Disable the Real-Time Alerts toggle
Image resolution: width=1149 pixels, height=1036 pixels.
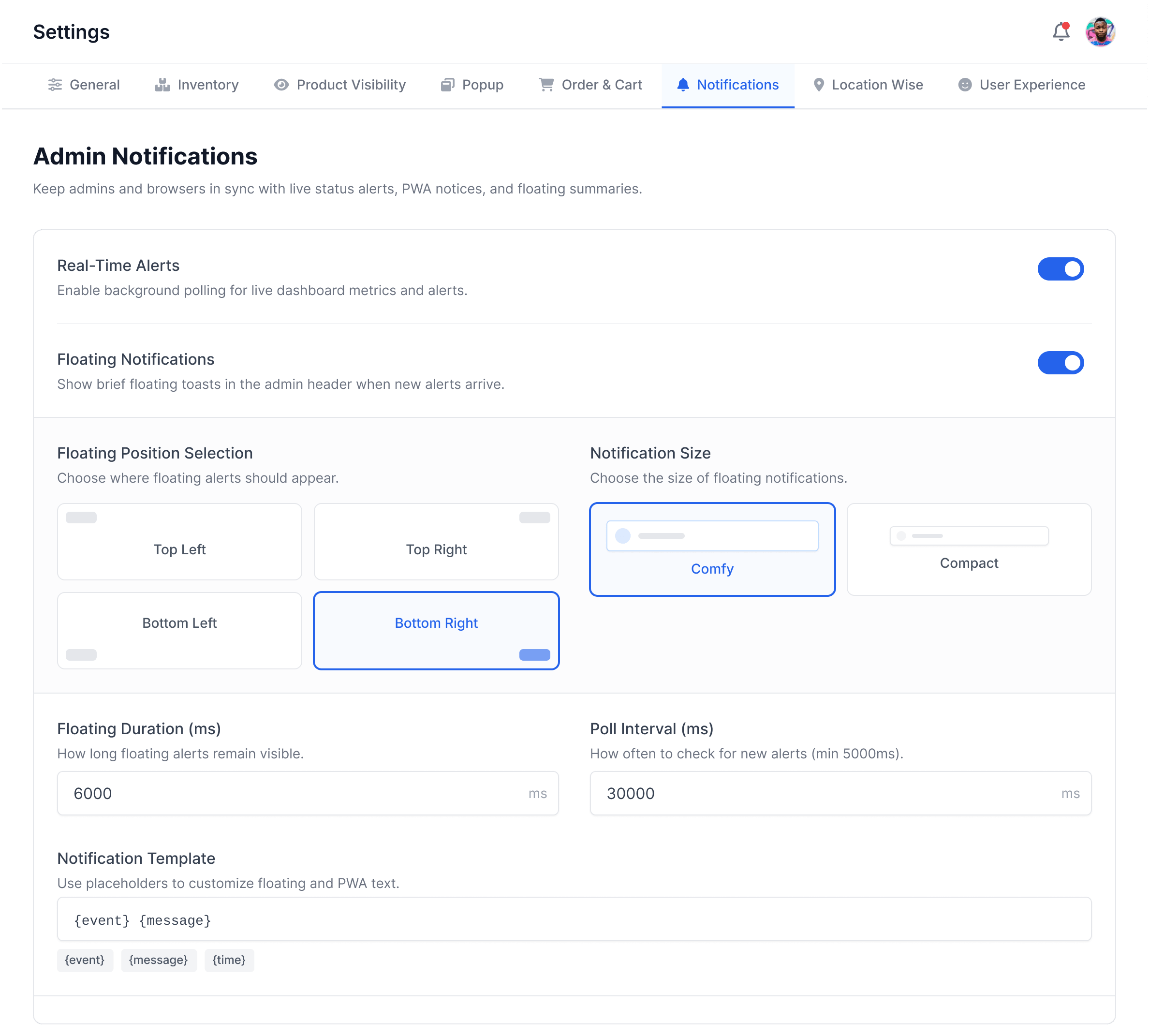point(1061,269)
